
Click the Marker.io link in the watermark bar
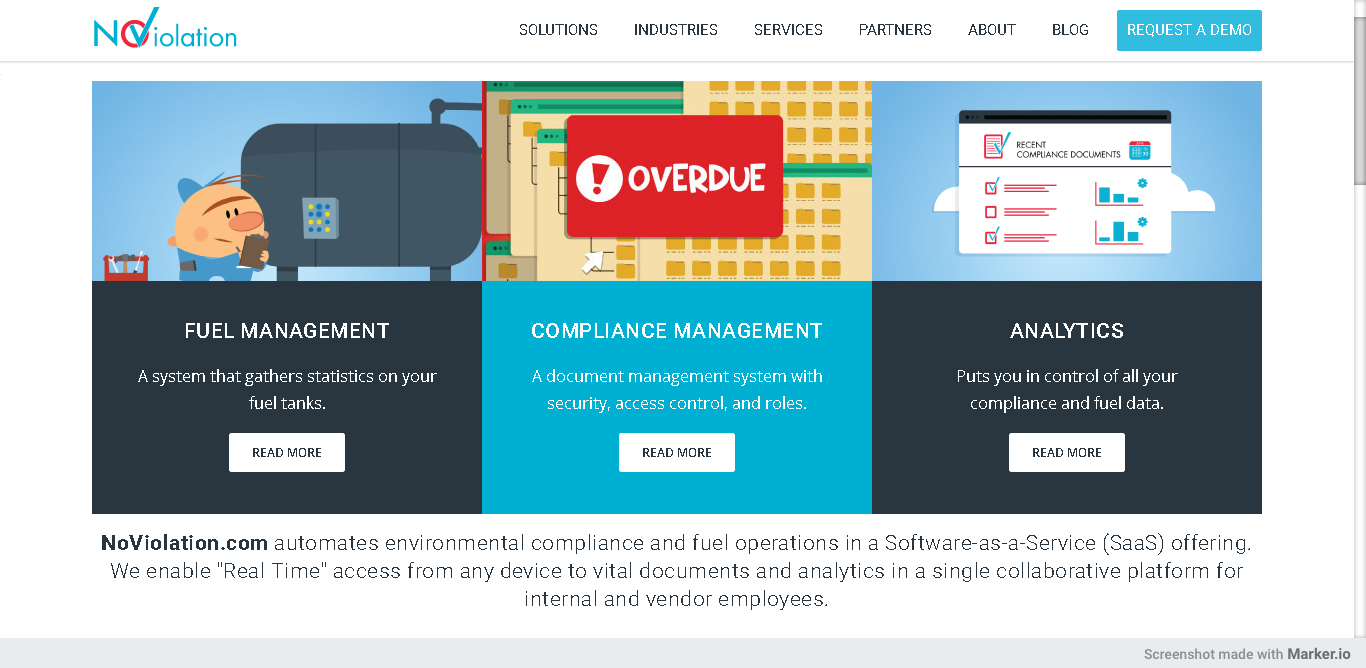1318,654
